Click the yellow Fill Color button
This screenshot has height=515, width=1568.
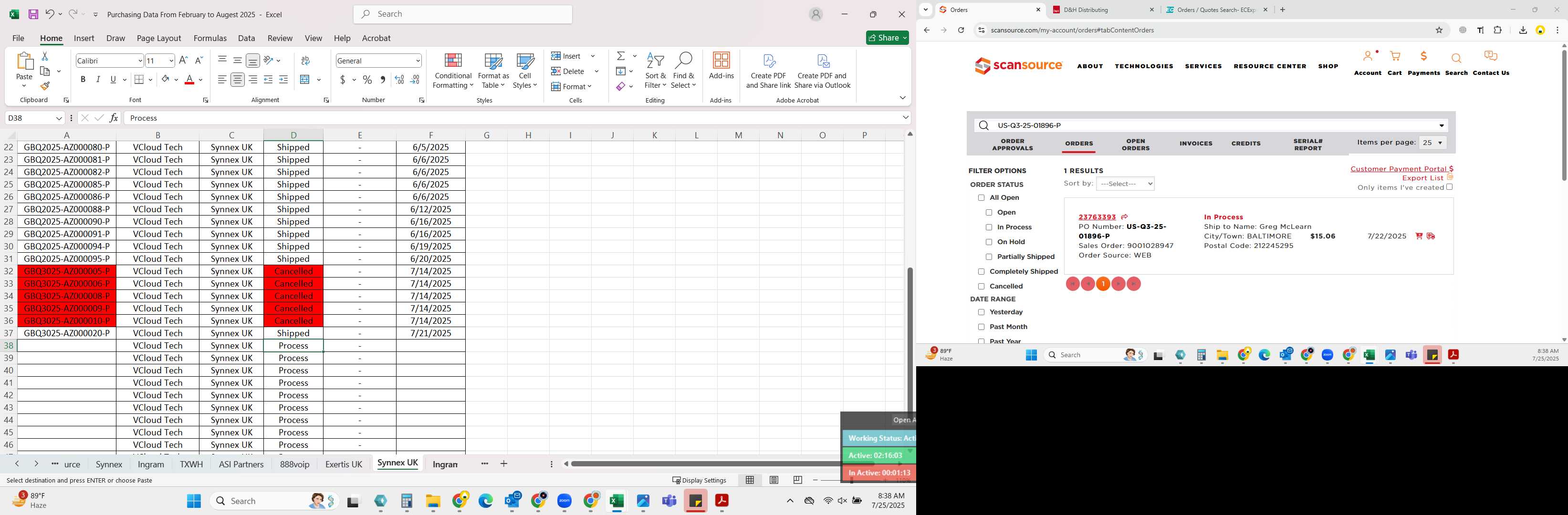[165, 80]
